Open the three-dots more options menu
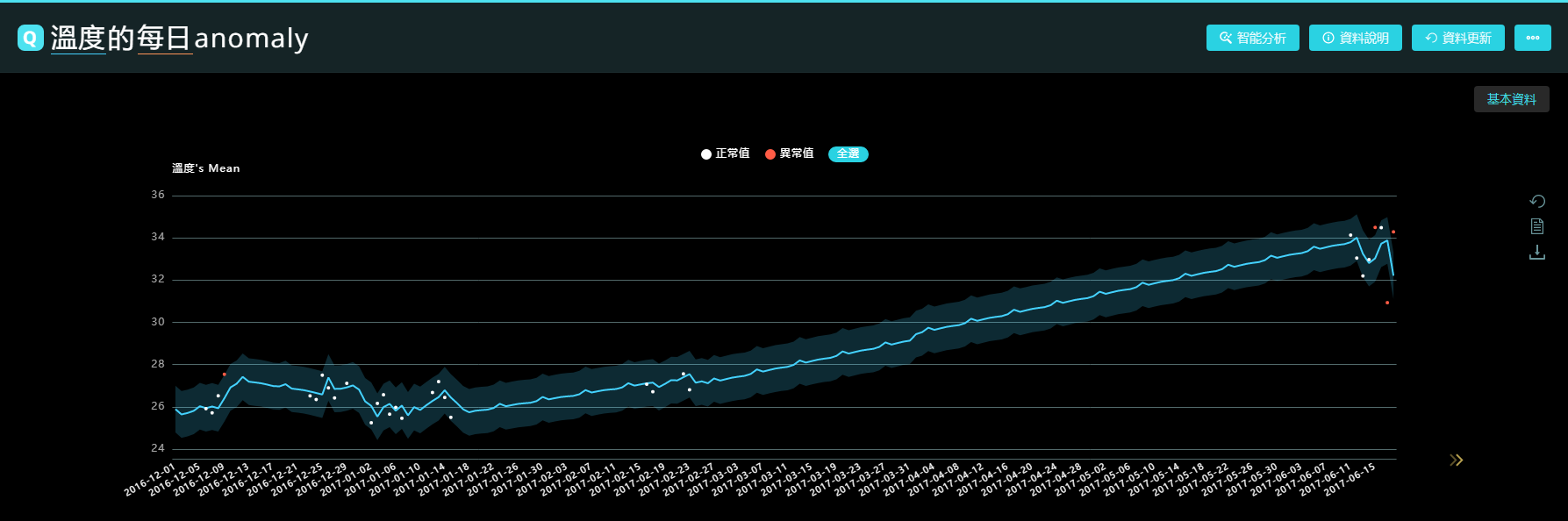This screenshot has height=521, width=1568. [1532, 38]
